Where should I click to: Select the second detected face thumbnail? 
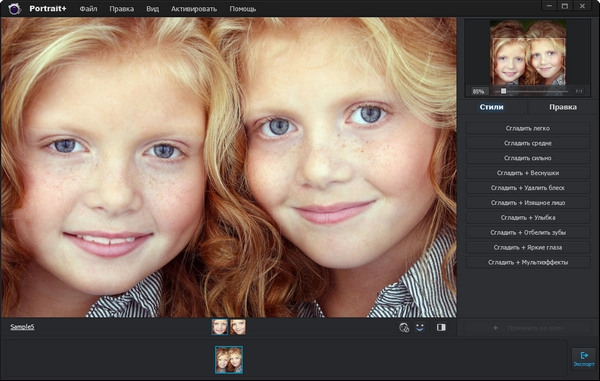pos(238,327)
